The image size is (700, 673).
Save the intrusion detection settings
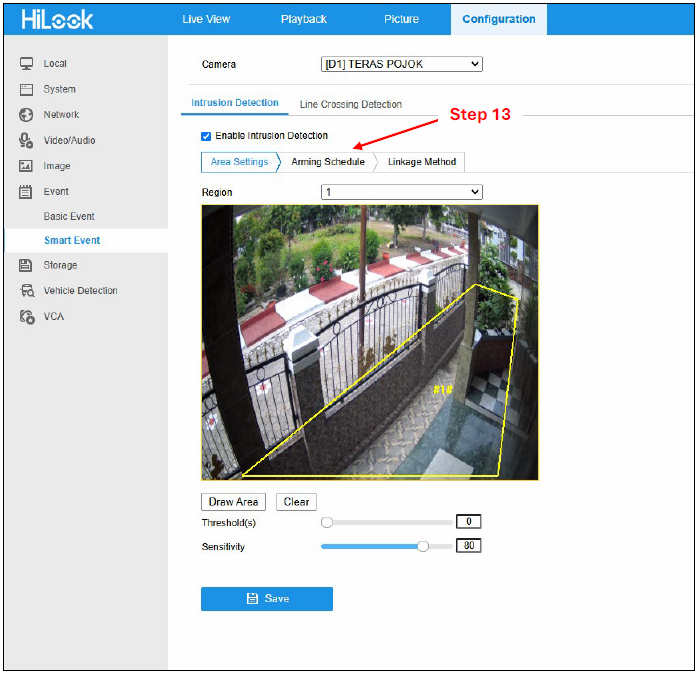click(x=267, y=598)
